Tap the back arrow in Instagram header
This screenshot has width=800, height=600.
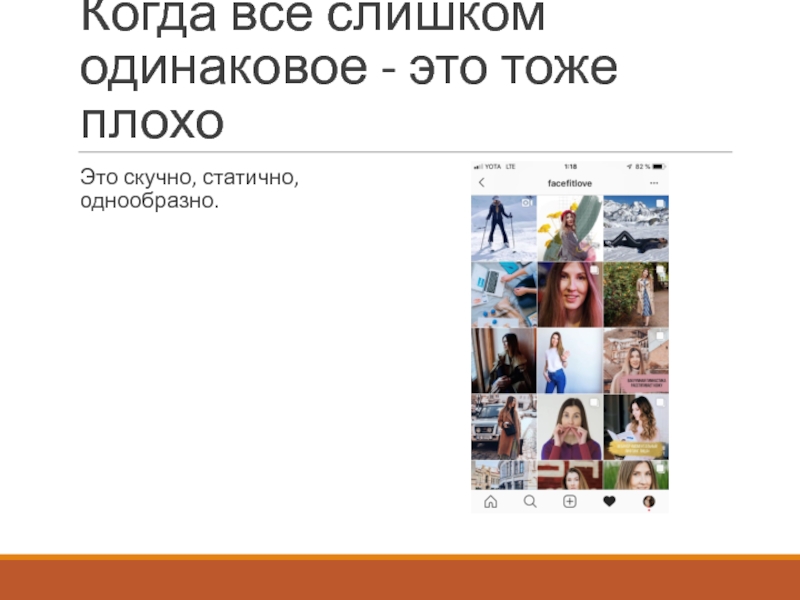point(481,183)
